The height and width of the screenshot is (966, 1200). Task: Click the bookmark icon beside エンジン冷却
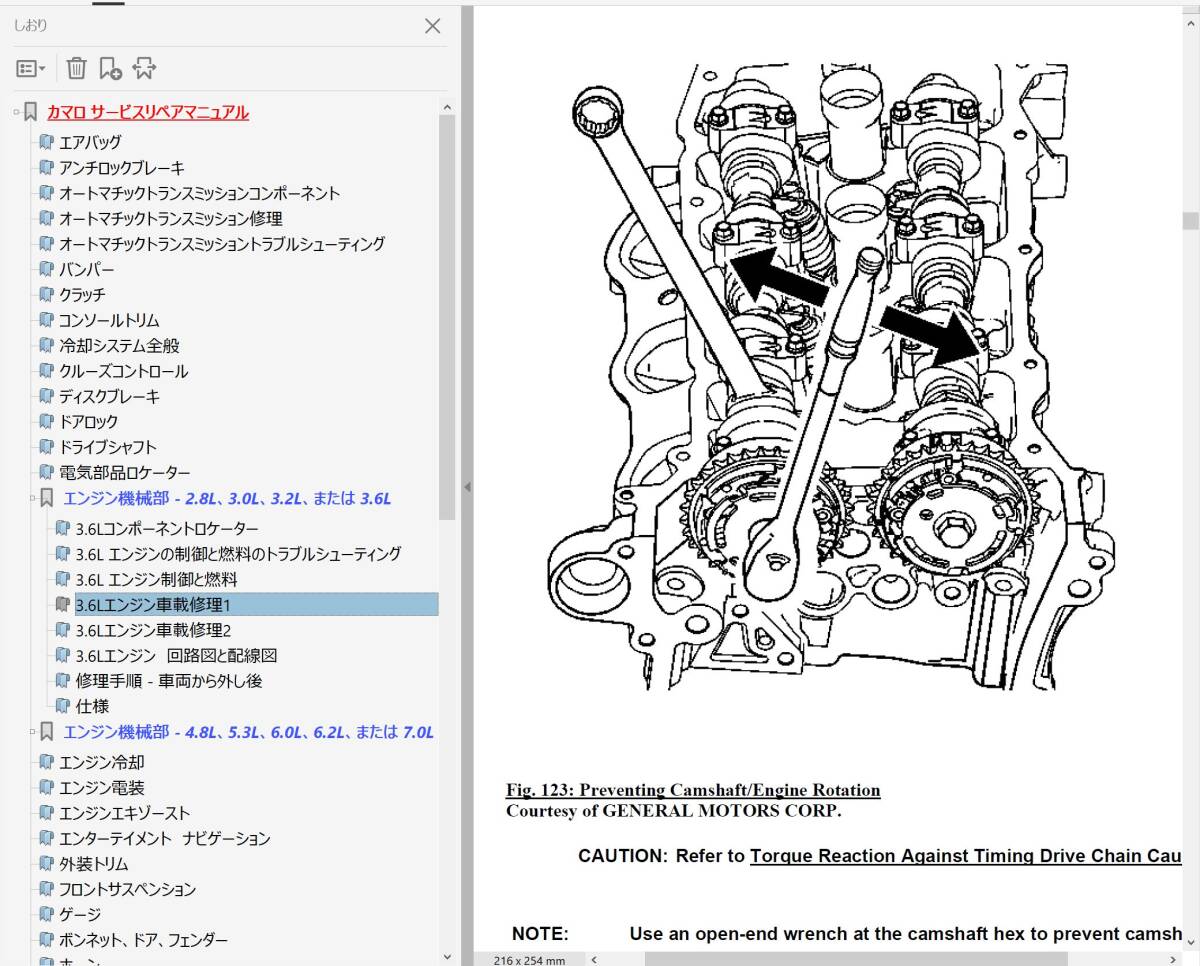coord(46,763)
